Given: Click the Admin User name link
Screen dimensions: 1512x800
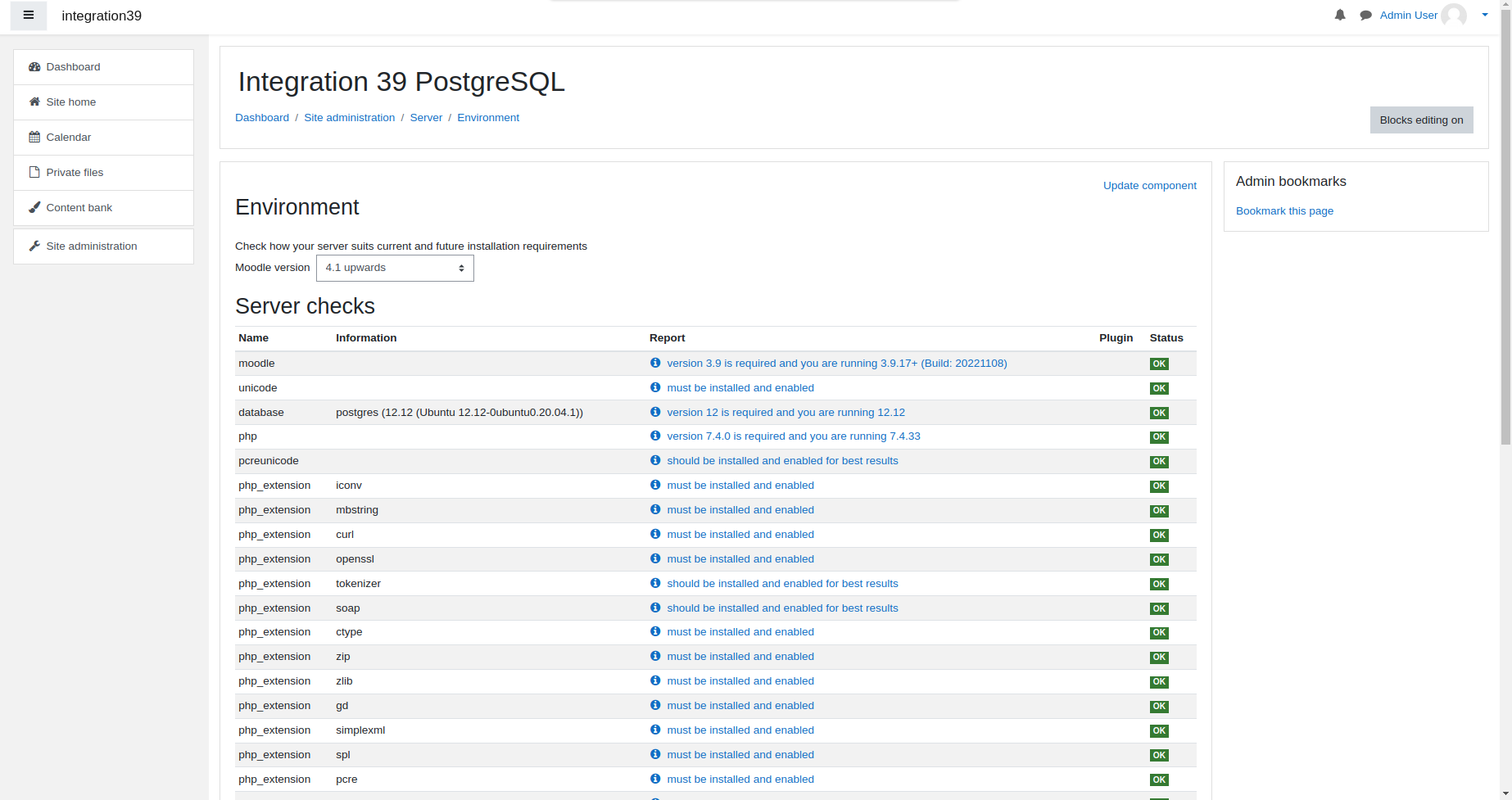Looking at the screenshot, I should tap(1408, 16).
